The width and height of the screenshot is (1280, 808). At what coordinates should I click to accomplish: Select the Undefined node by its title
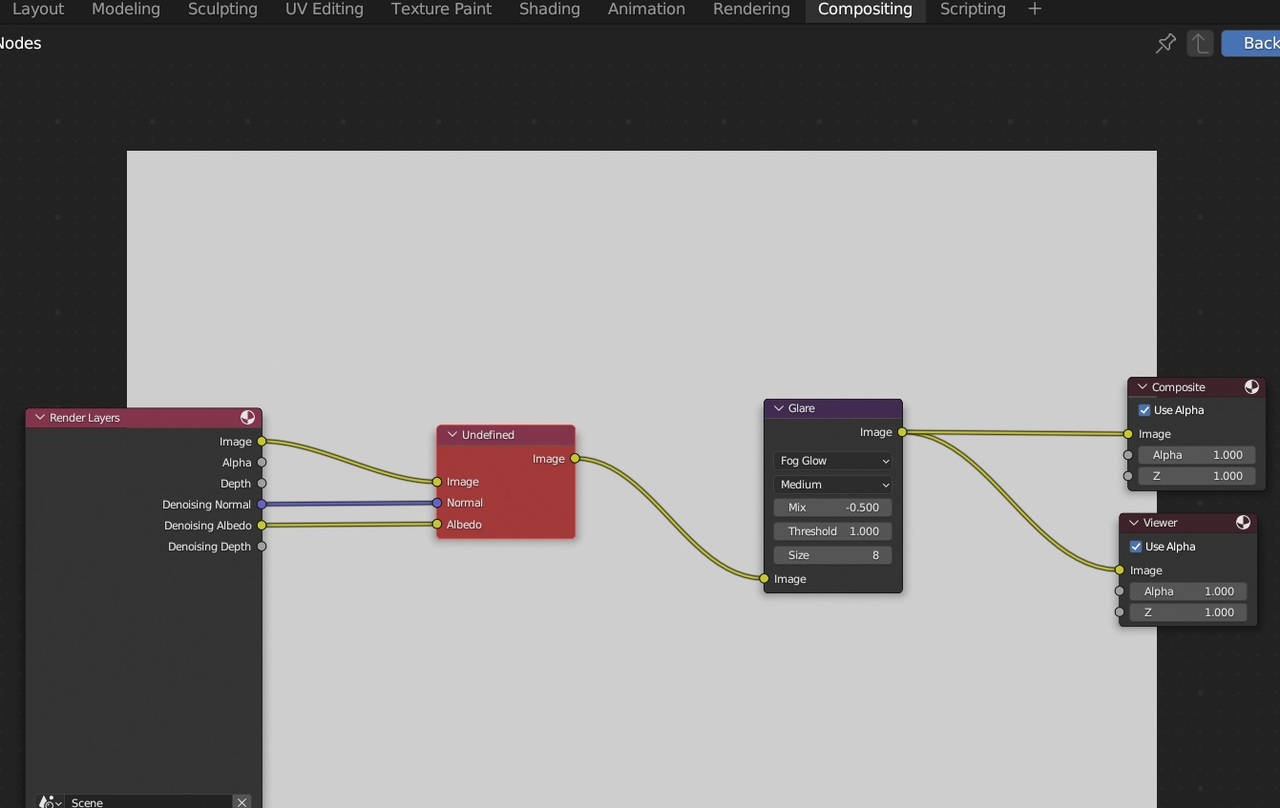[x=488, y=435]
